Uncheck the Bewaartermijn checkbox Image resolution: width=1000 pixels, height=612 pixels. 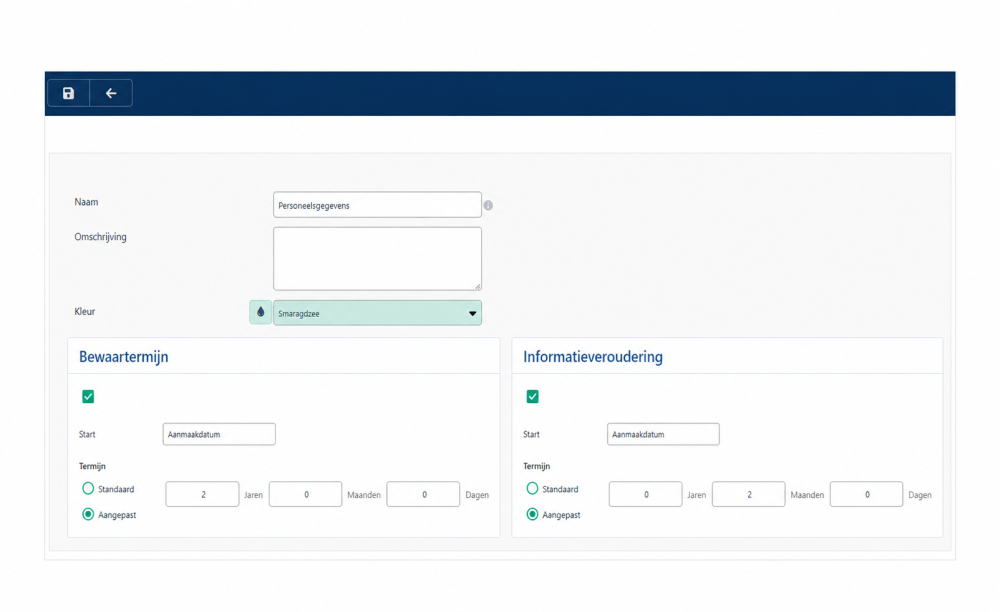point(88,397)
